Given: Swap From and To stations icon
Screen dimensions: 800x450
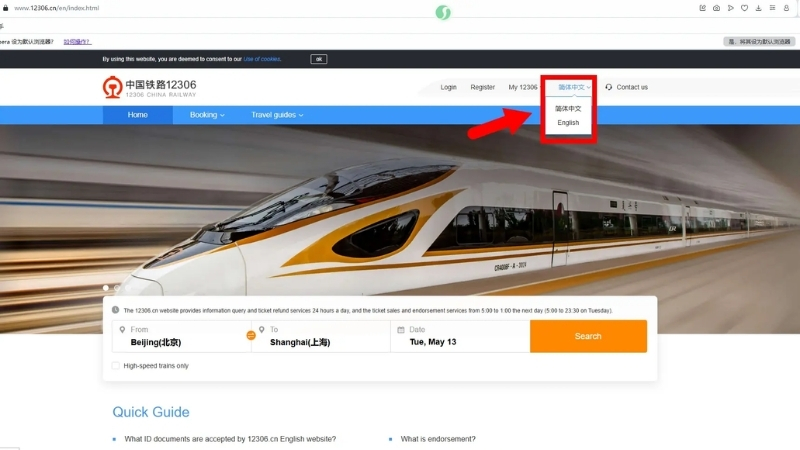Looking at the screenshot, I should pyautogui.click(x=251, y=335).
